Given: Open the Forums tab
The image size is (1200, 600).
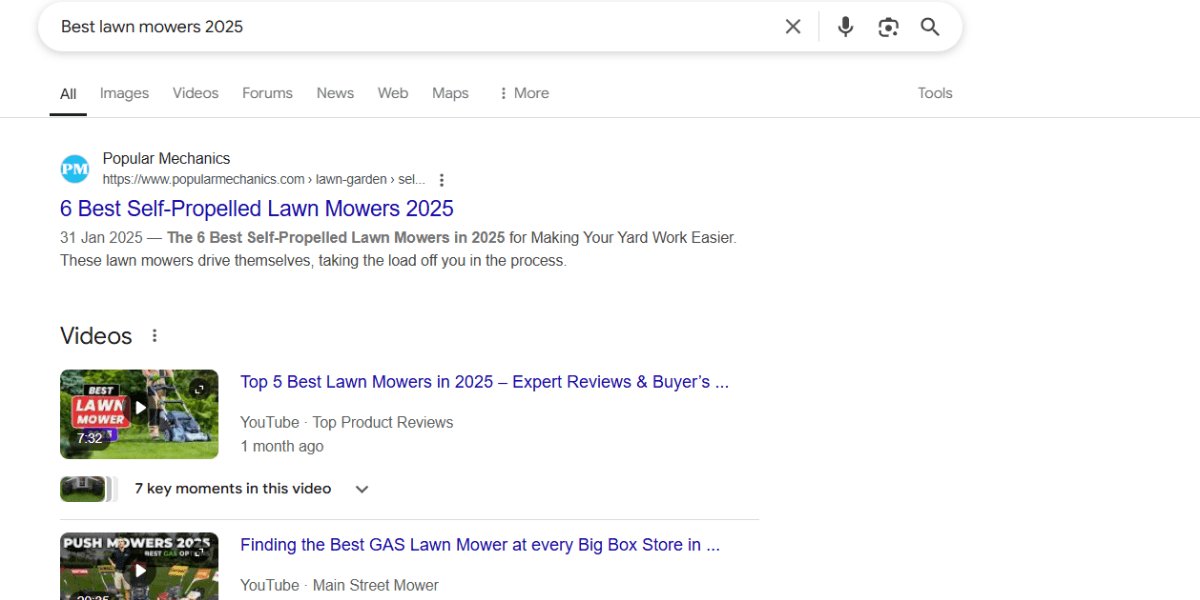Looking at the screenshot, I should (267, 93).
